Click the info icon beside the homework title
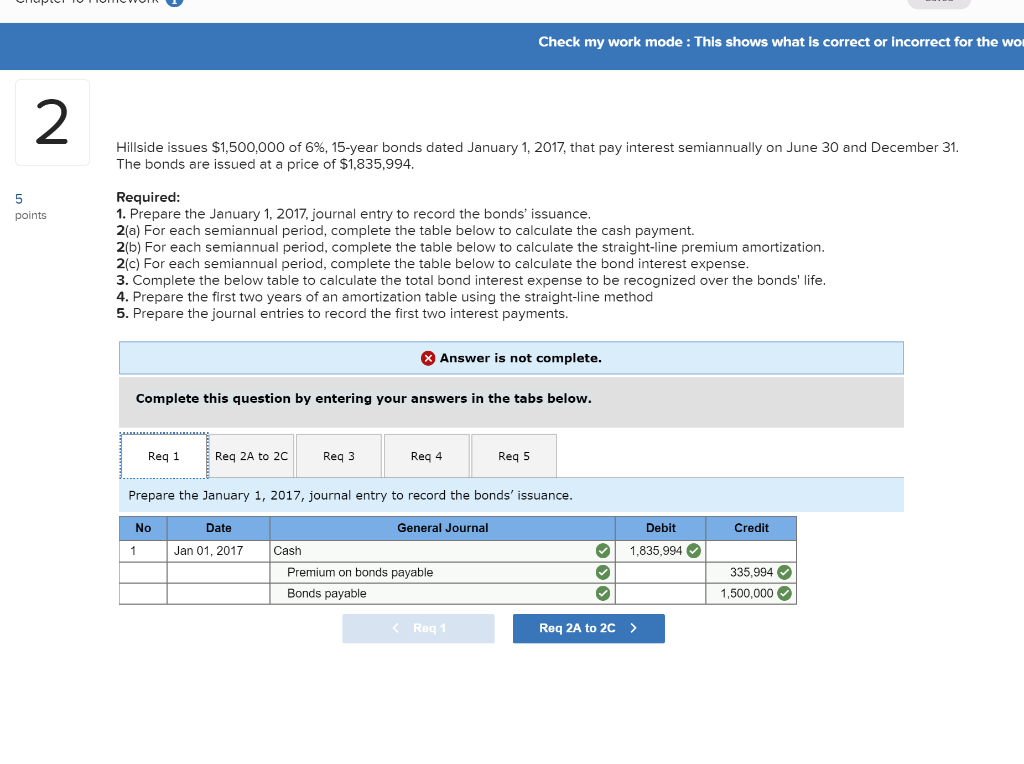Viewport: 1024px width, 764px height. (x=174, y=2)
